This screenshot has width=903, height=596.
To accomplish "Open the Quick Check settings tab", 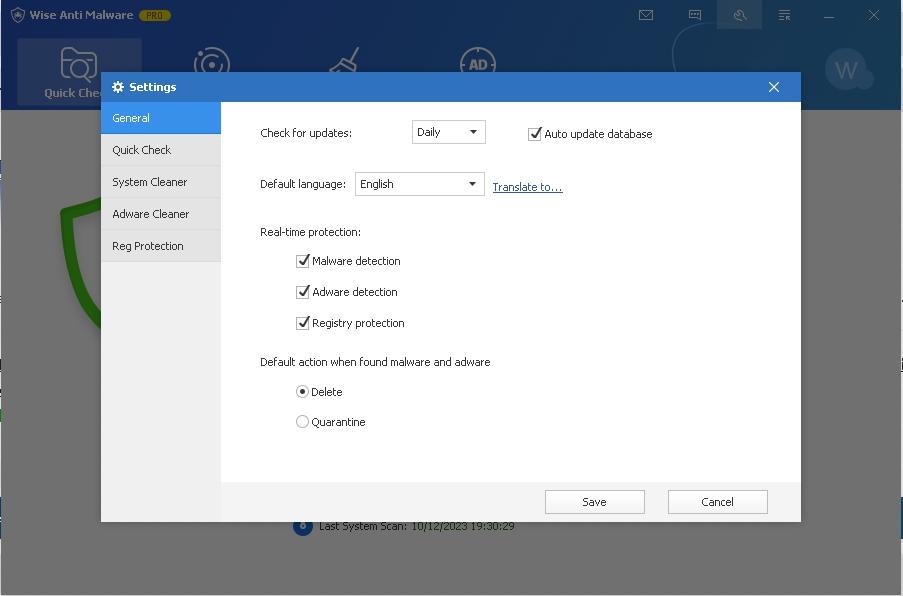I will click(161, 150).
